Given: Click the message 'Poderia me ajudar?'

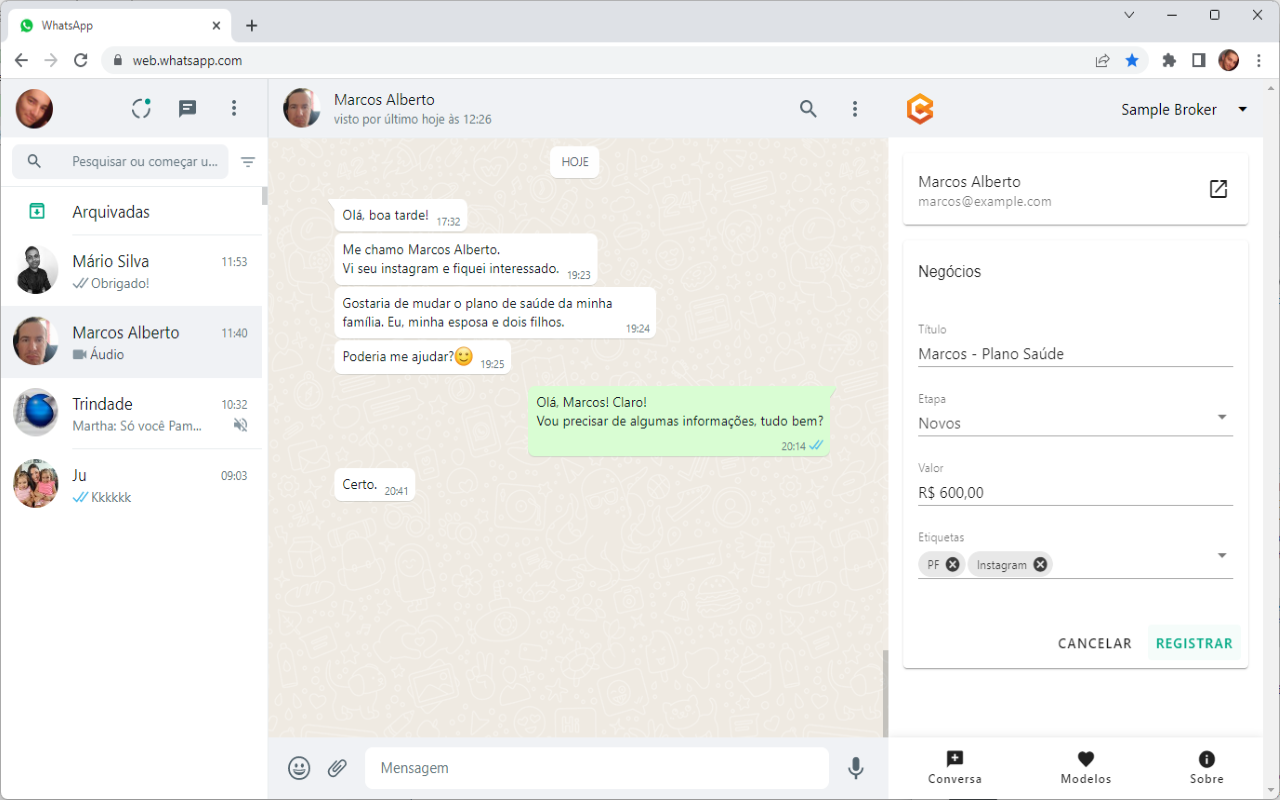Looking at the screenshot, I should (422, 357).
